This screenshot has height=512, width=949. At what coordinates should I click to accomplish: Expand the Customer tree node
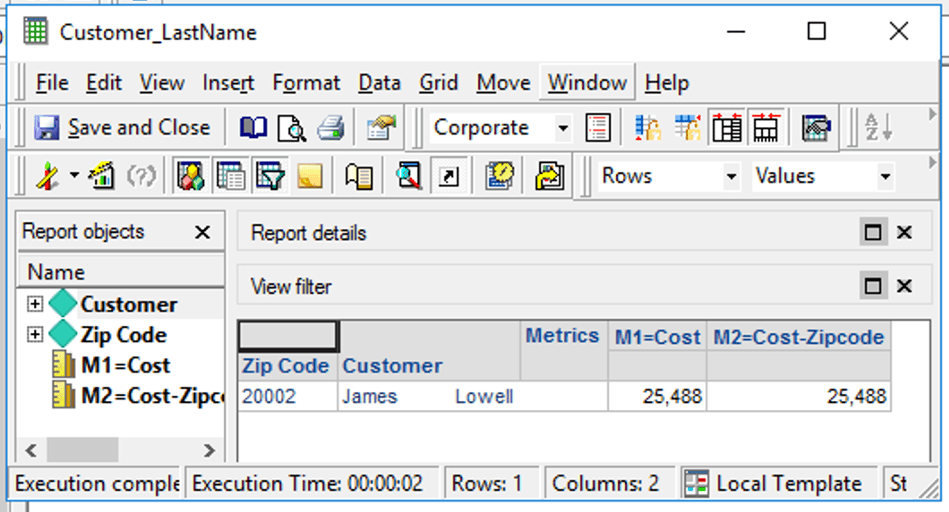point(35,304)
